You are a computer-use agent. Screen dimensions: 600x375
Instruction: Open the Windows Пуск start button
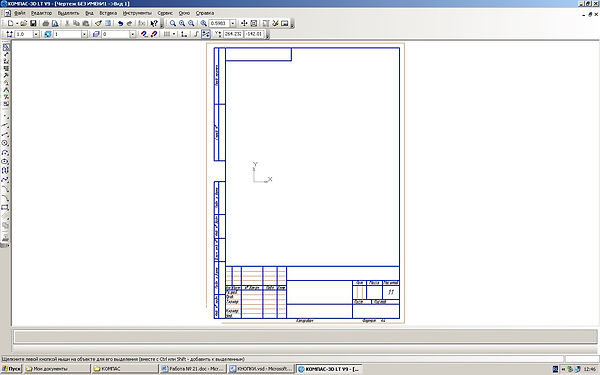[11, 369]
